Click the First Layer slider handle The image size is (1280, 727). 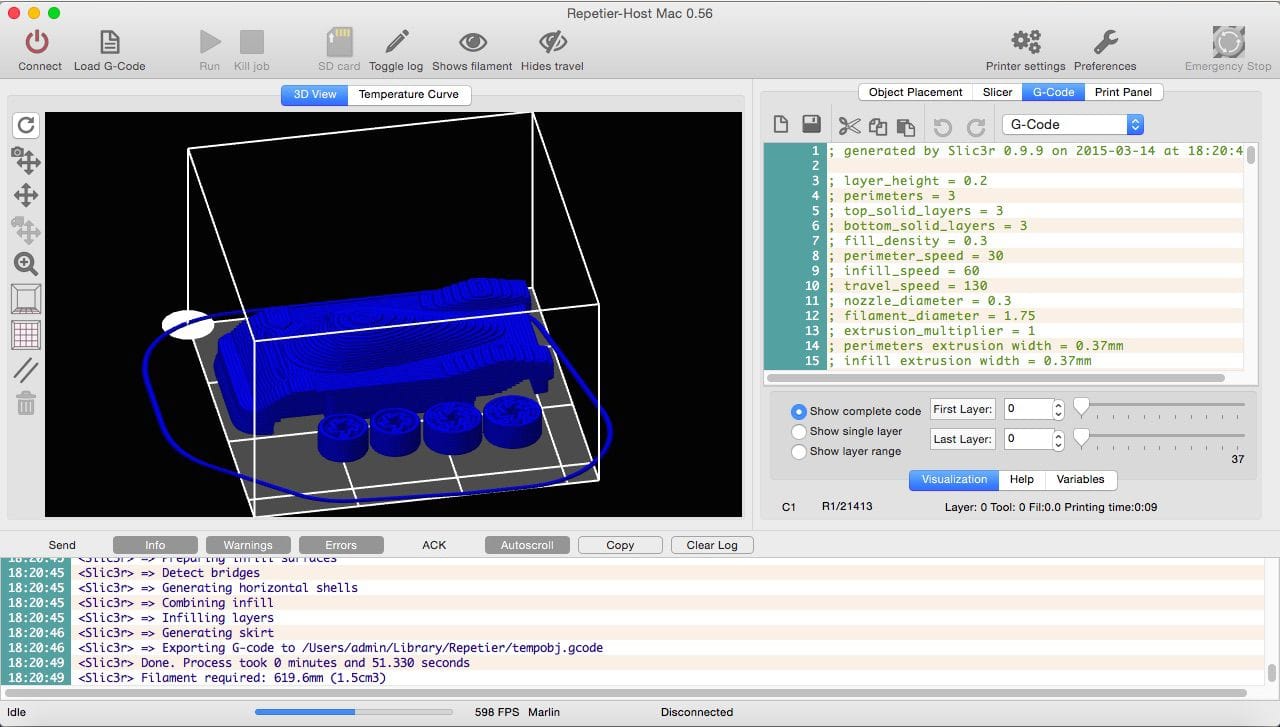click(x=1081, y=407)
